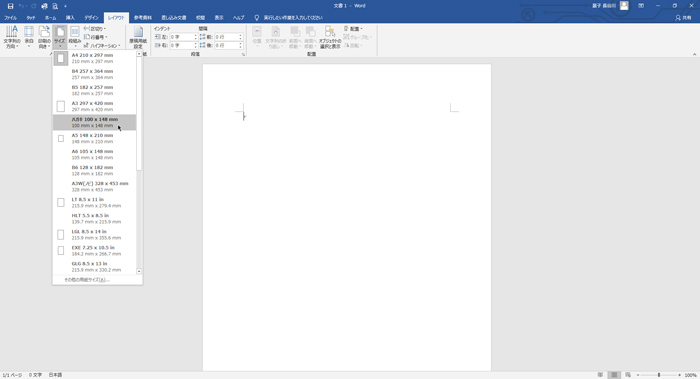Open the 行番号 line numbers dropdown
The width and height of the screenshot is (700, 379).
[96, 37]
